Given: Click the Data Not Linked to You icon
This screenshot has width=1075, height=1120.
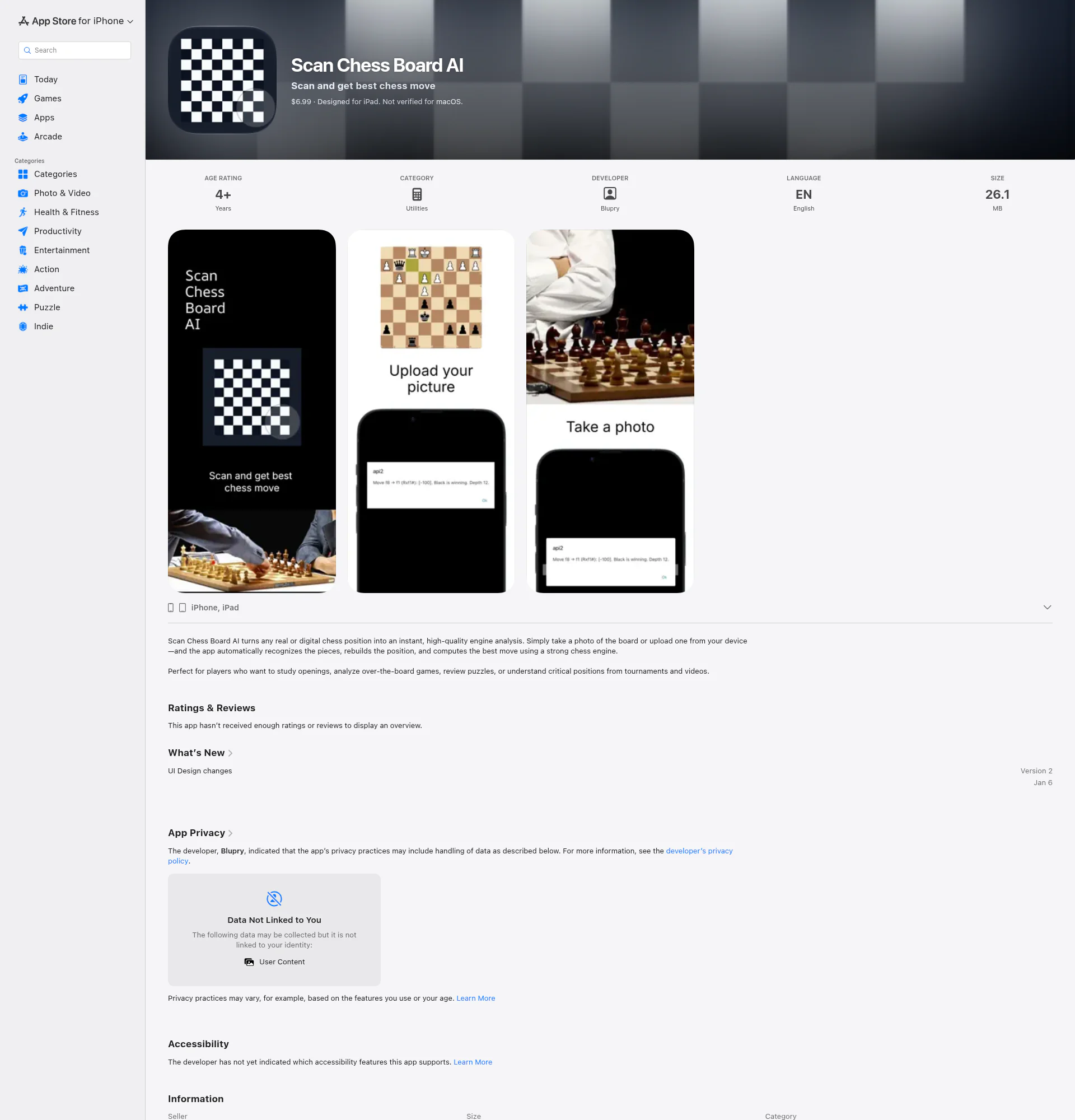Looking at the screenshot, I should coord(274,899).
